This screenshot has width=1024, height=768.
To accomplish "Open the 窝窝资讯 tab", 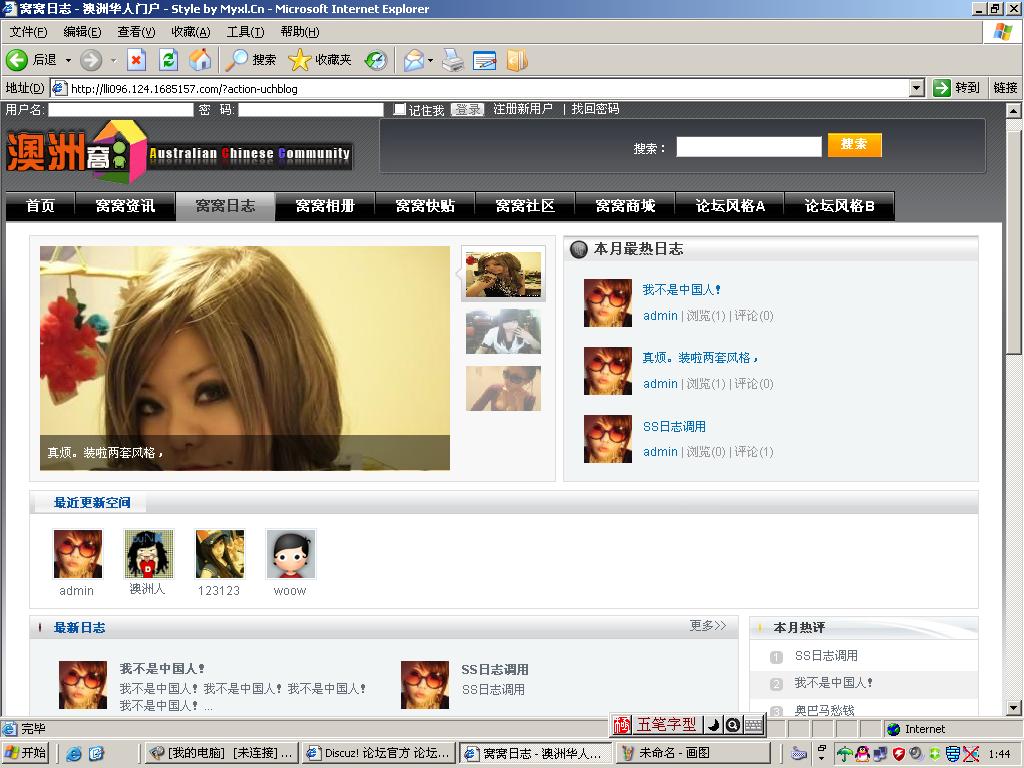I will pyautogui.click(x=125, y=206).
